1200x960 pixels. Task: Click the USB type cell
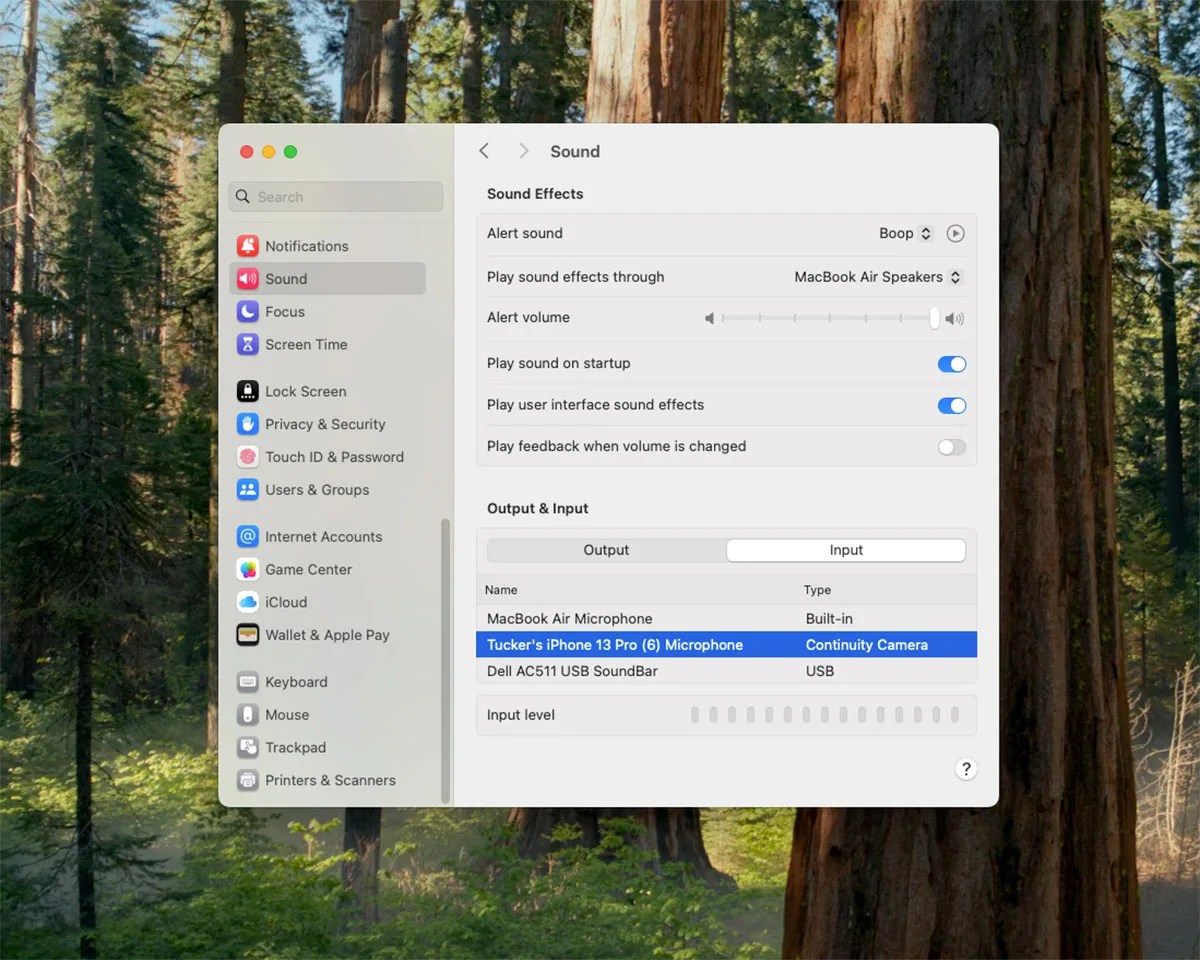(x=820, y=671)
